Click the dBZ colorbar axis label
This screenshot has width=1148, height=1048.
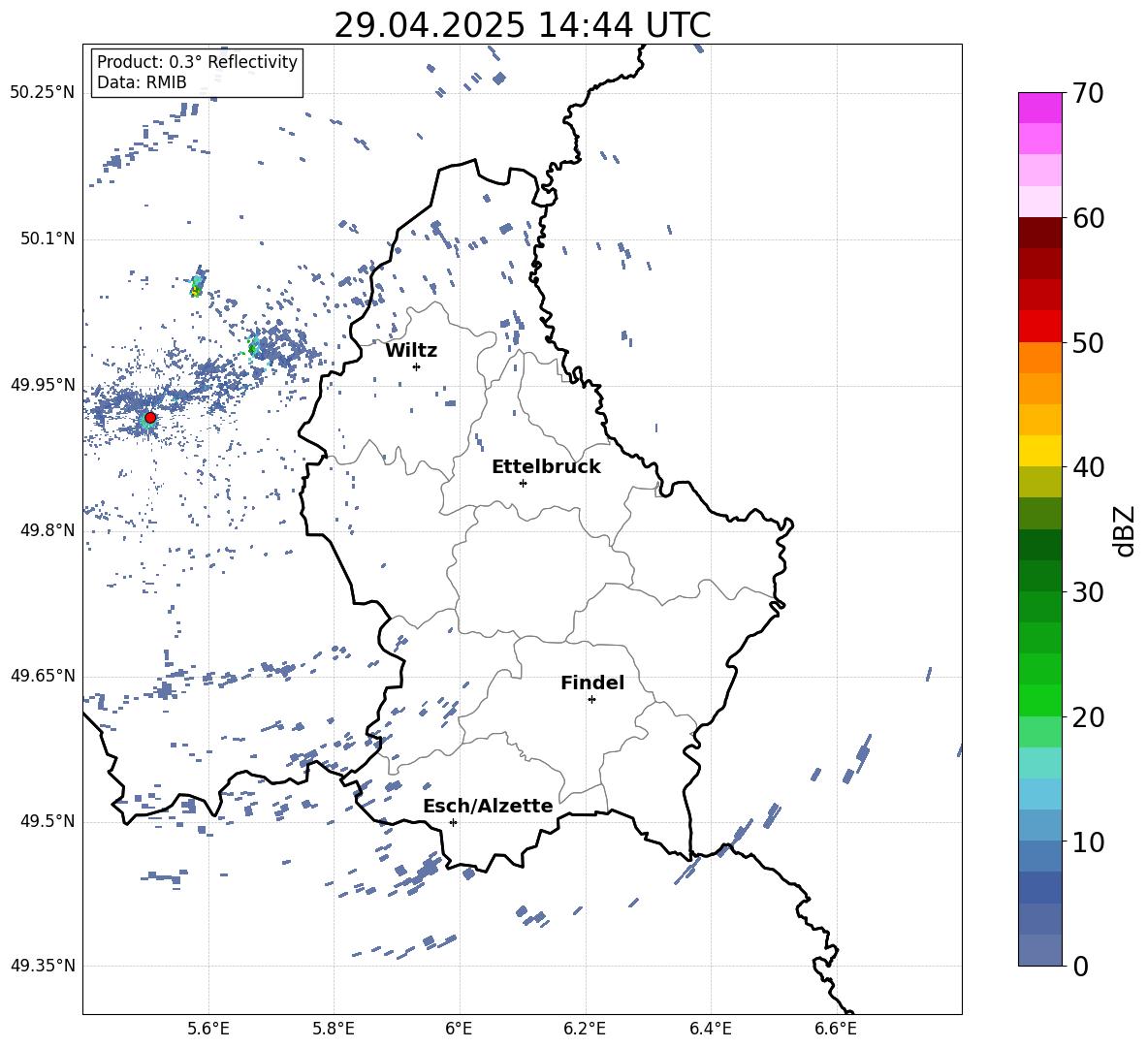1126,530
